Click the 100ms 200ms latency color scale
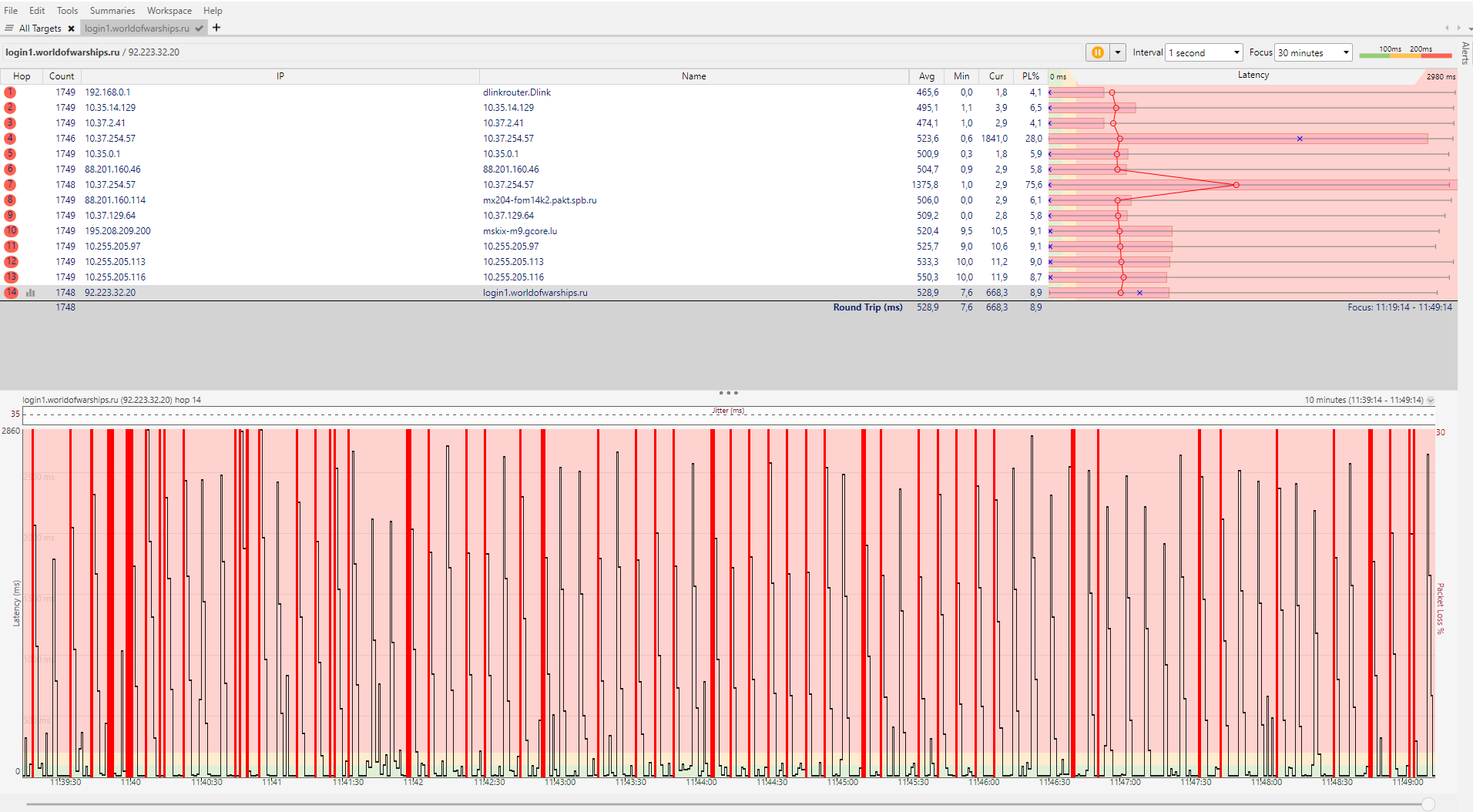1473x812 pixels. click(x=1406, y=52)
